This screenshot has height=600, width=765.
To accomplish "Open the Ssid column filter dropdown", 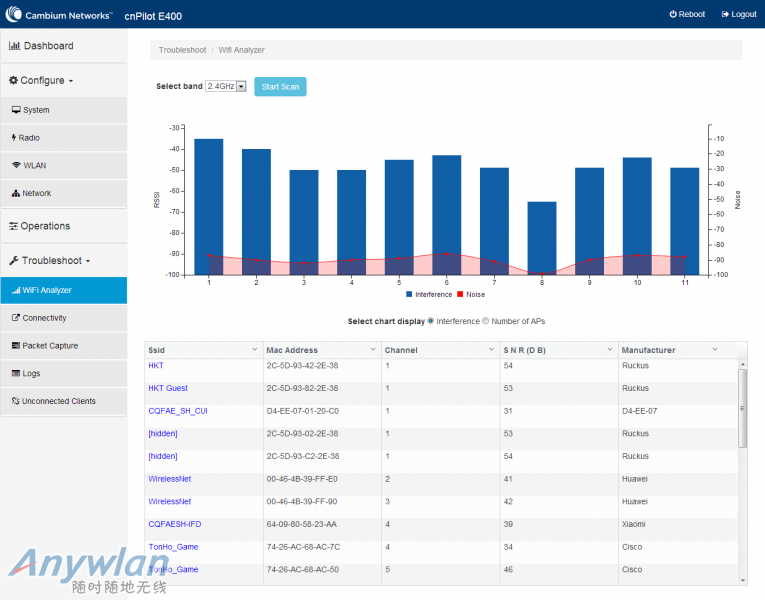I will (x=254, y=350).
